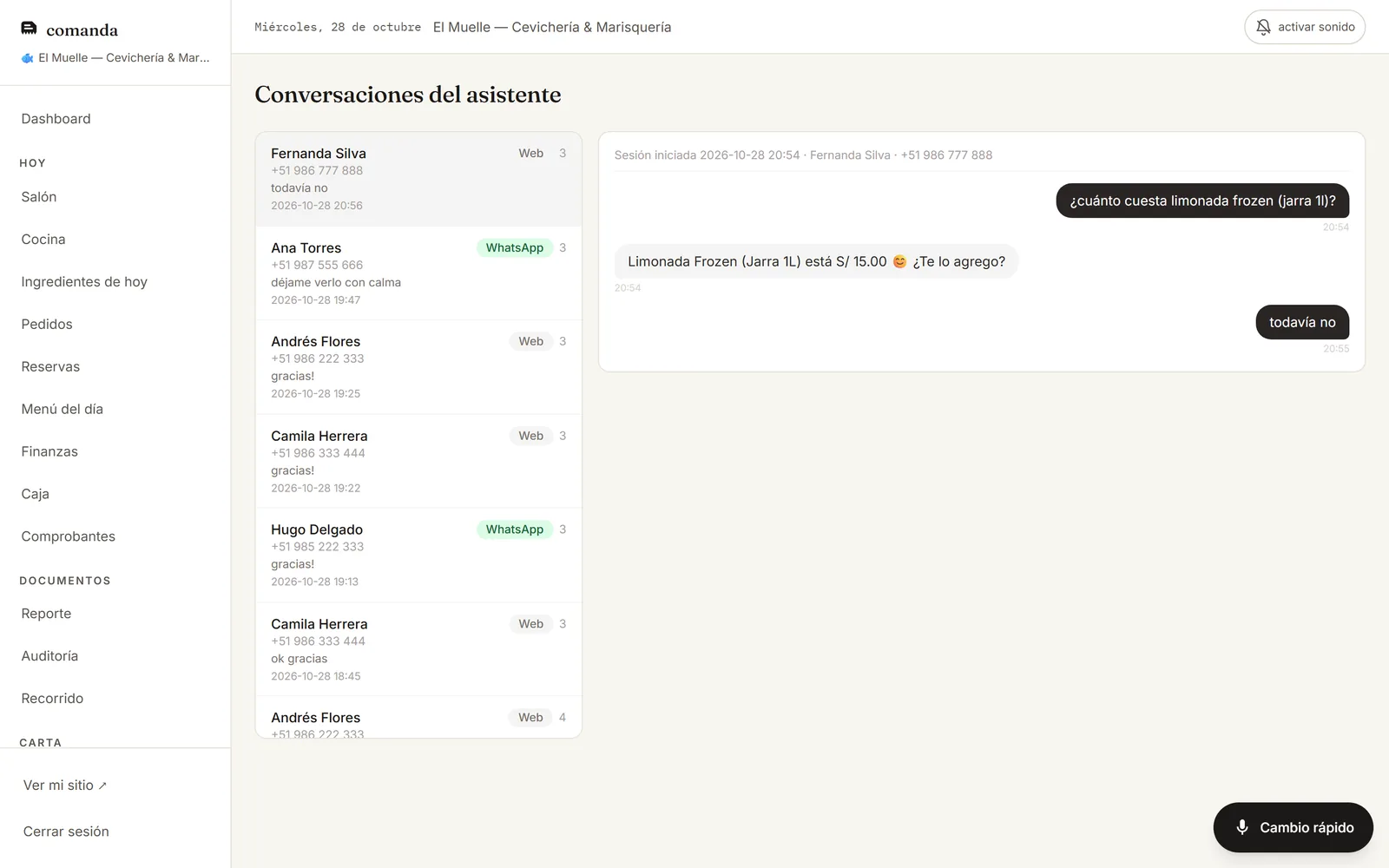Click 'ok gracias' preview text

pos(300,659)
